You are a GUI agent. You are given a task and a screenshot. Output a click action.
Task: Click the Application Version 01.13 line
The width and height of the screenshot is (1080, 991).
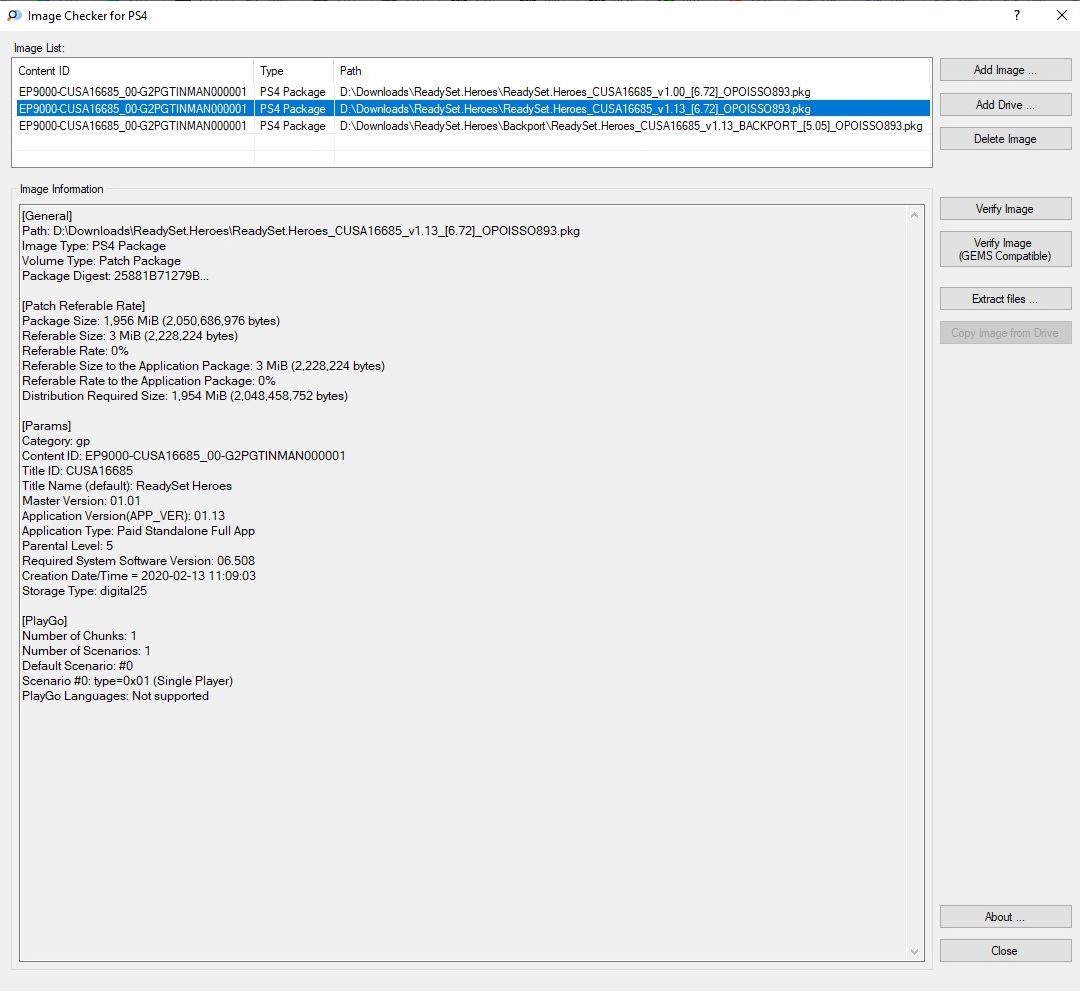point(123,516)
